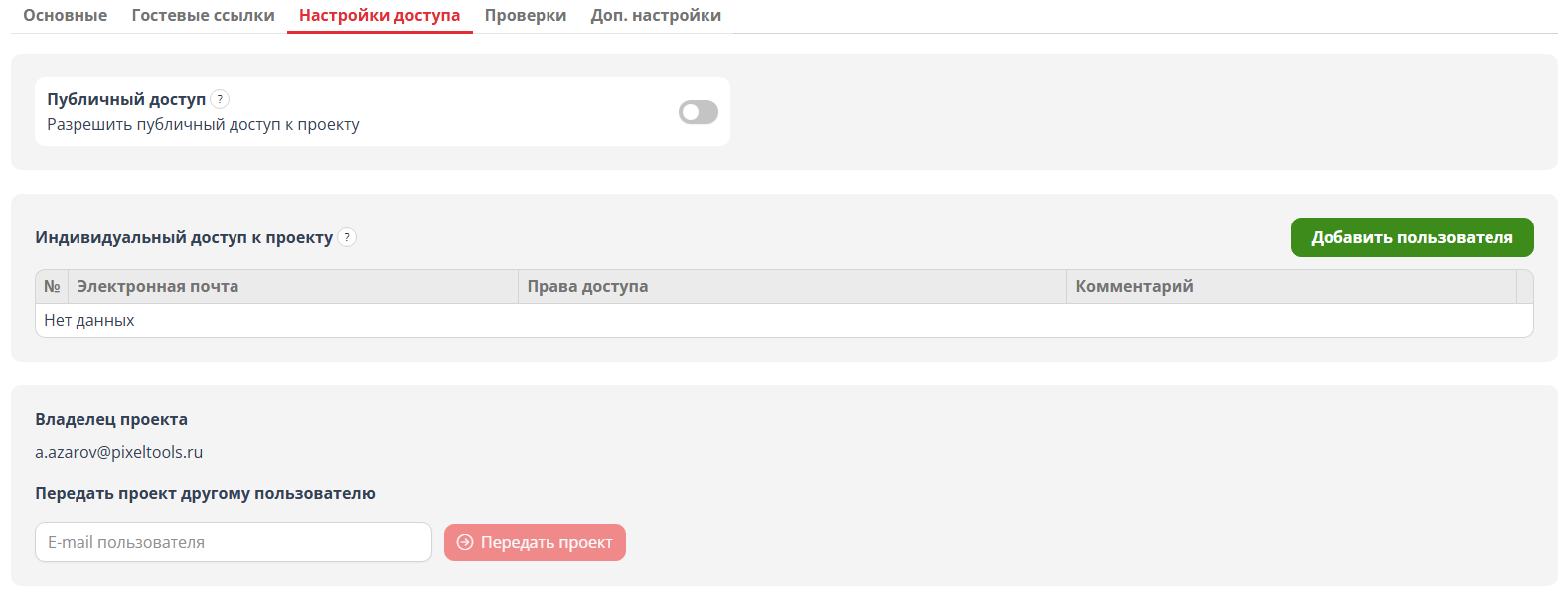Click the Комментарий column header
The height and width of the screenshot is (595, 1568).
pyautogui.click(x=1135, y=286)
